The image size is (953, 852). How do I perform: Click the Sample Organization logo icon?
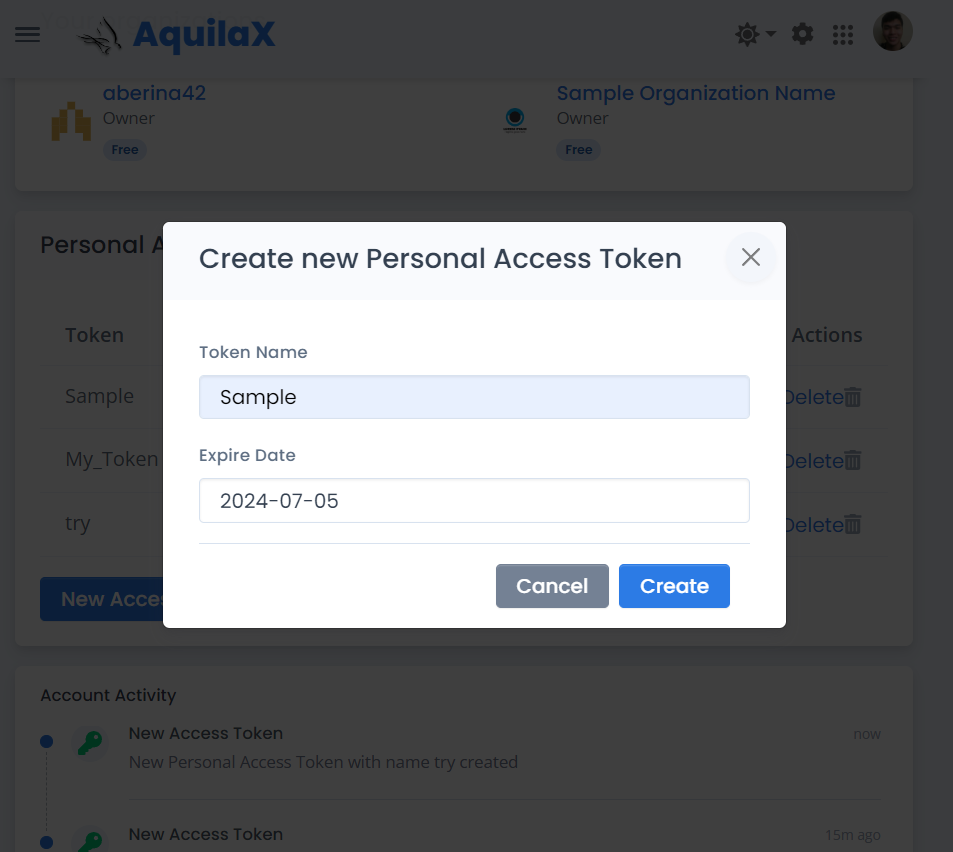point(515,121)
